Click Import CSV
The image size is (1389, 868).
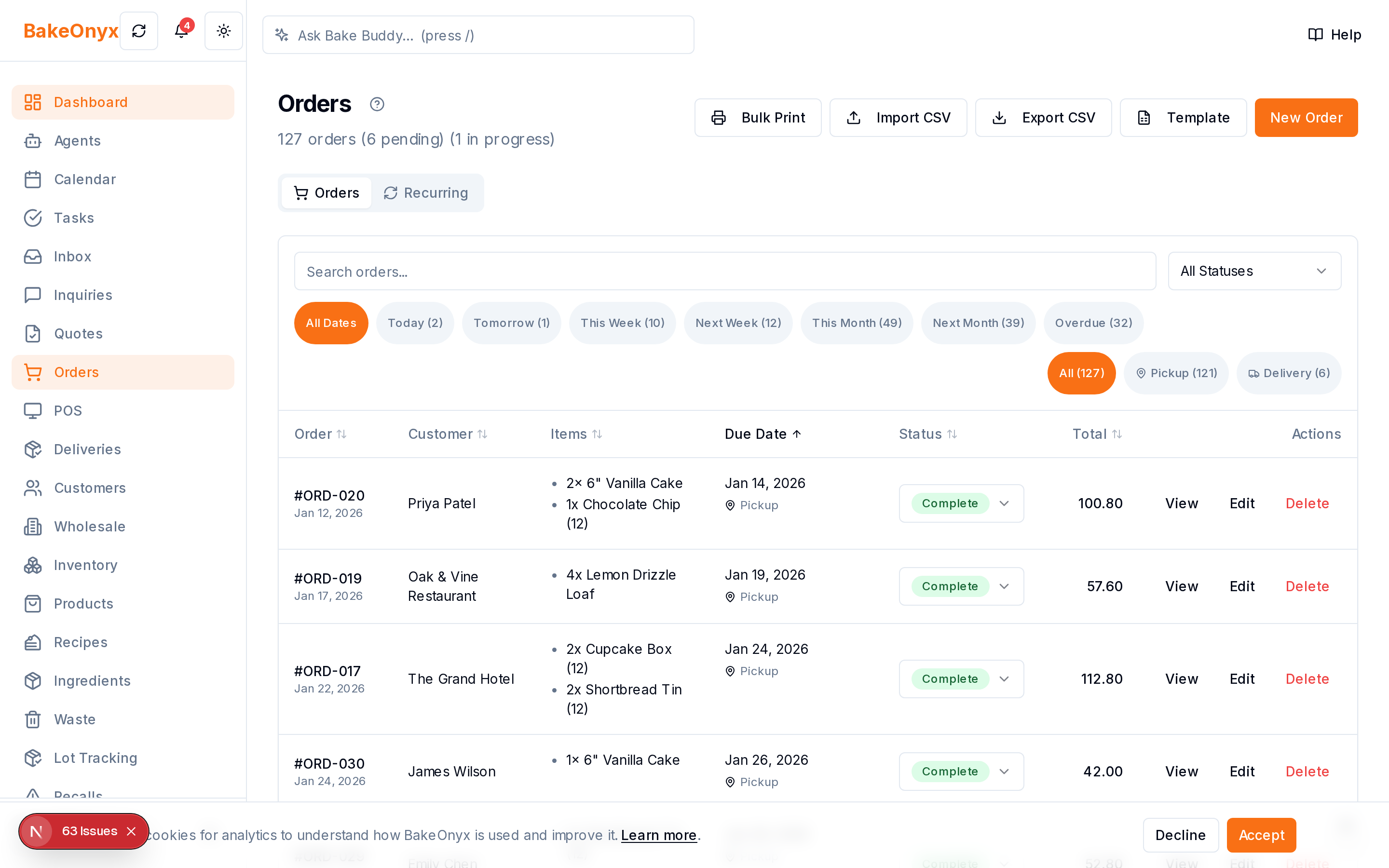pos(898,118)
